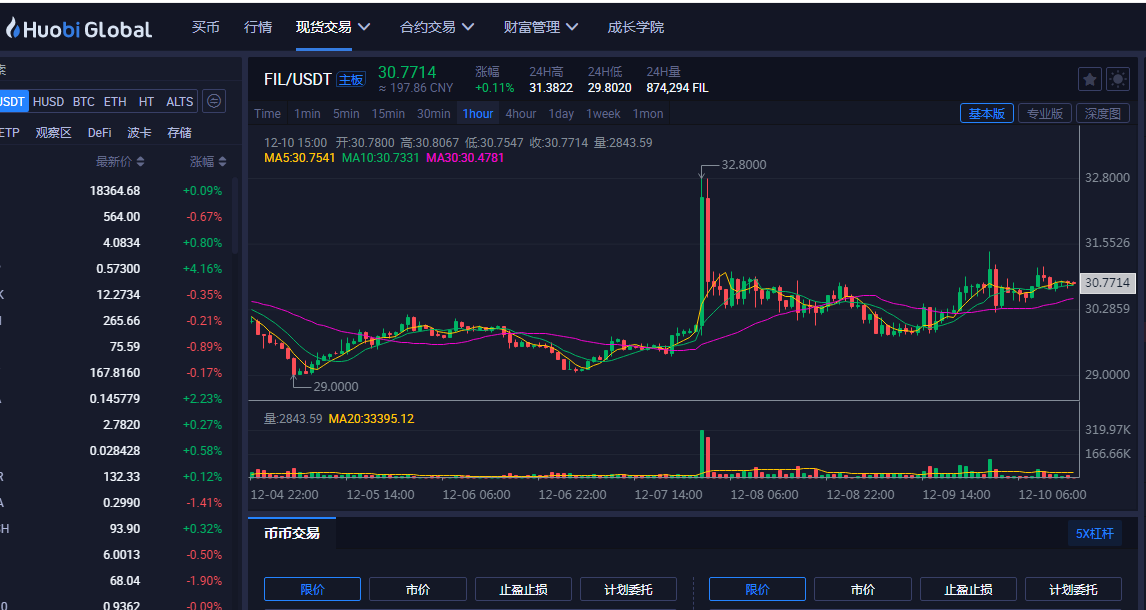Open the 深度图 chart view

coord(1102,113)
